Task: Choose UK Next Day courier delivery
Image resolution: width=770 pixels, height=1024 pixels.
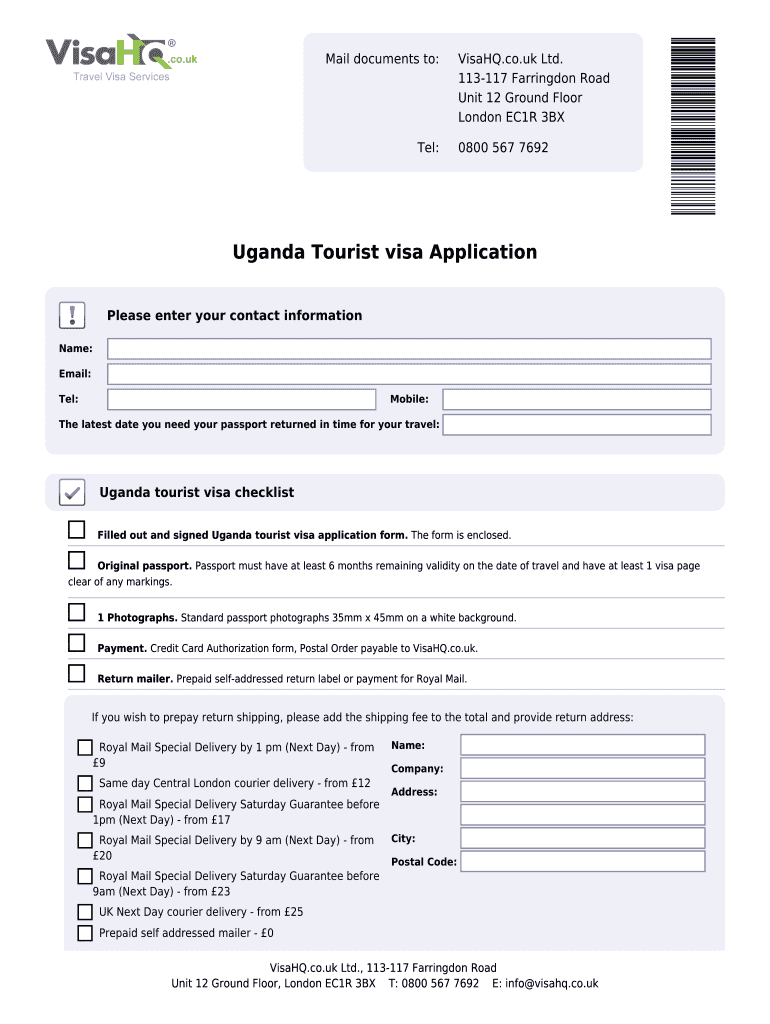Action: [85, 912]
